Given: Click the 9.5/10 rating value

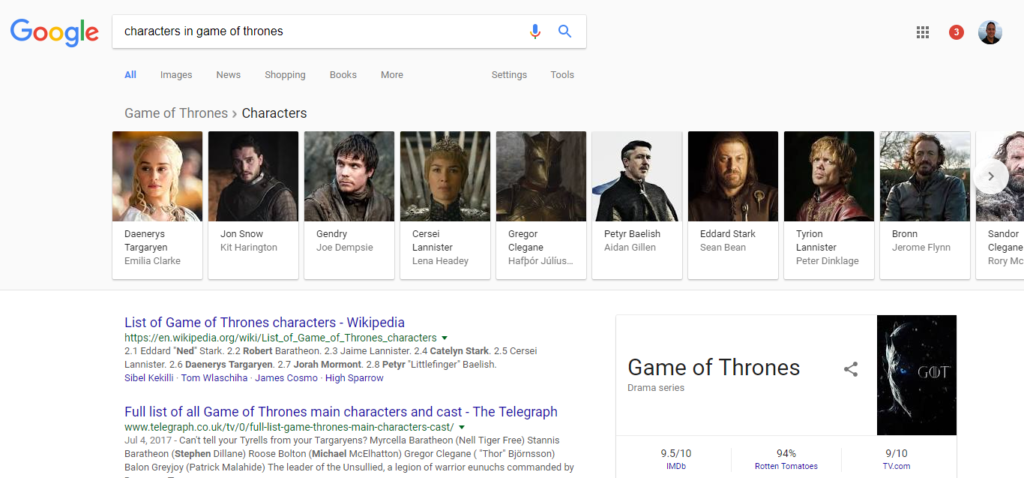Looking at the screenshot, I should tap(675, 453).
